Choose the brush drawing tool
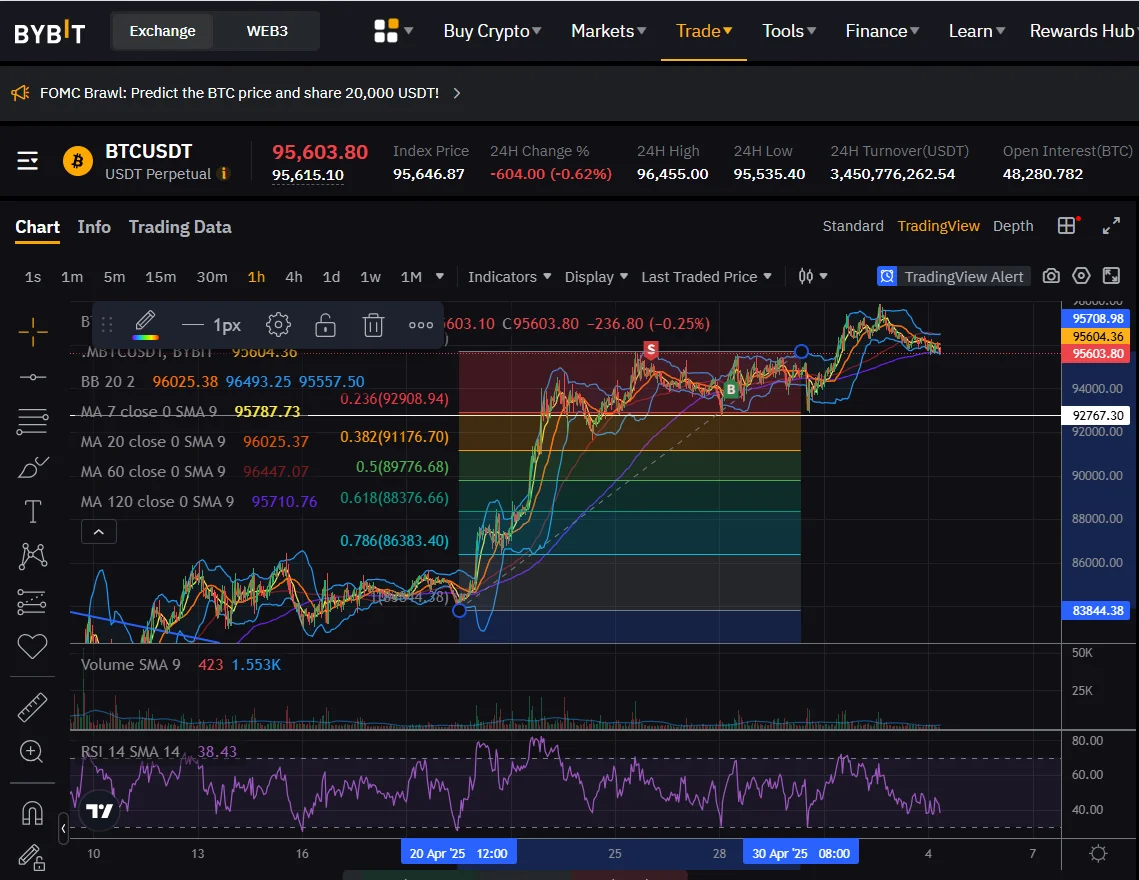This screenshot has width=1139, height=880. tap(32, 467)
